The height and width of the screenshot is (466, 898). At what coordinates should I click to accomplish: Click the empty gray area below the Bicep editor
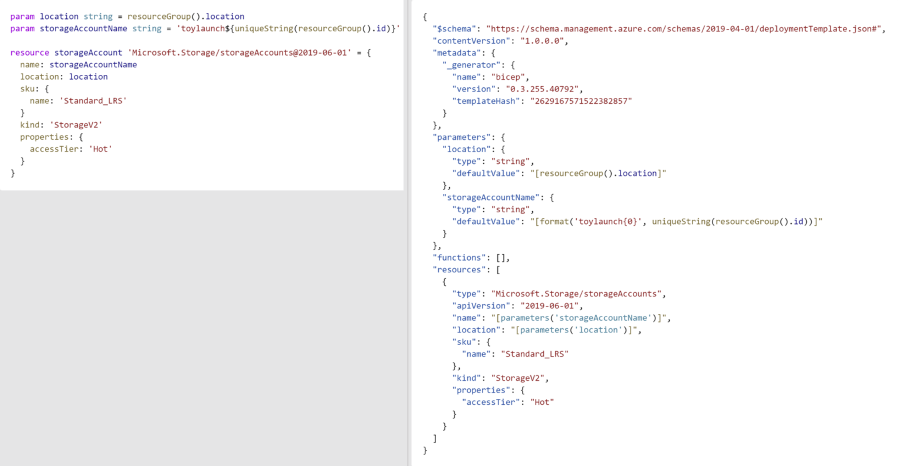click(x=200, y=320)
